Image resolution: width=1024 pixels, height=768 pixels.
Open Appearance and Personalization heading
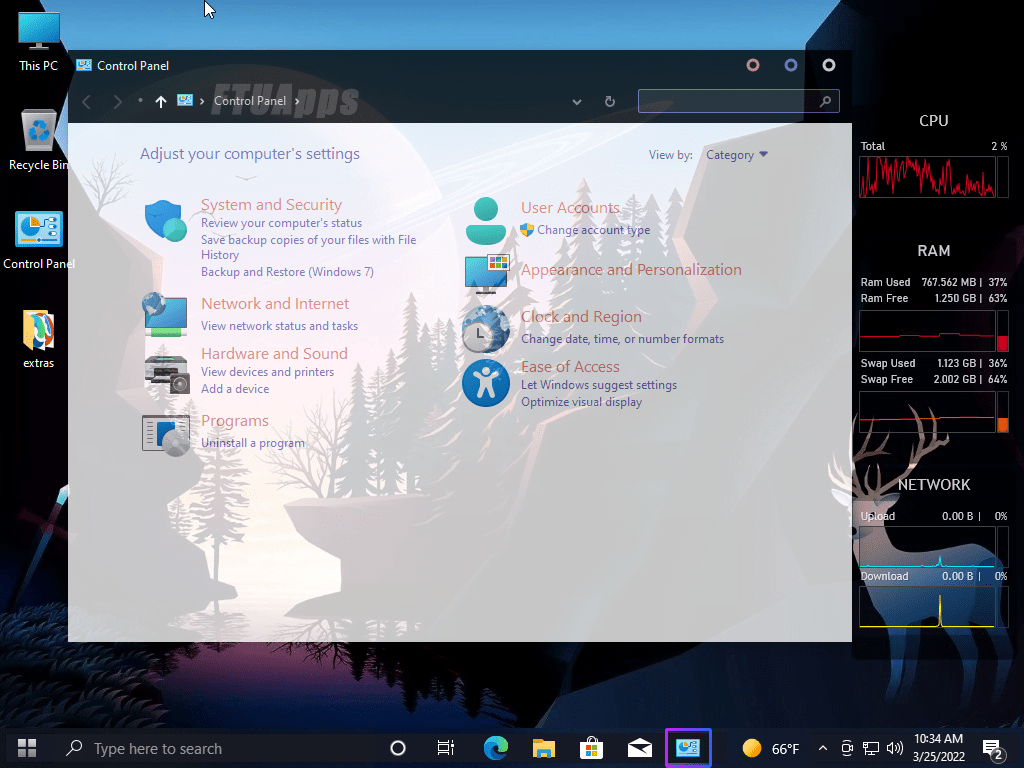click(x=631, y=270)
